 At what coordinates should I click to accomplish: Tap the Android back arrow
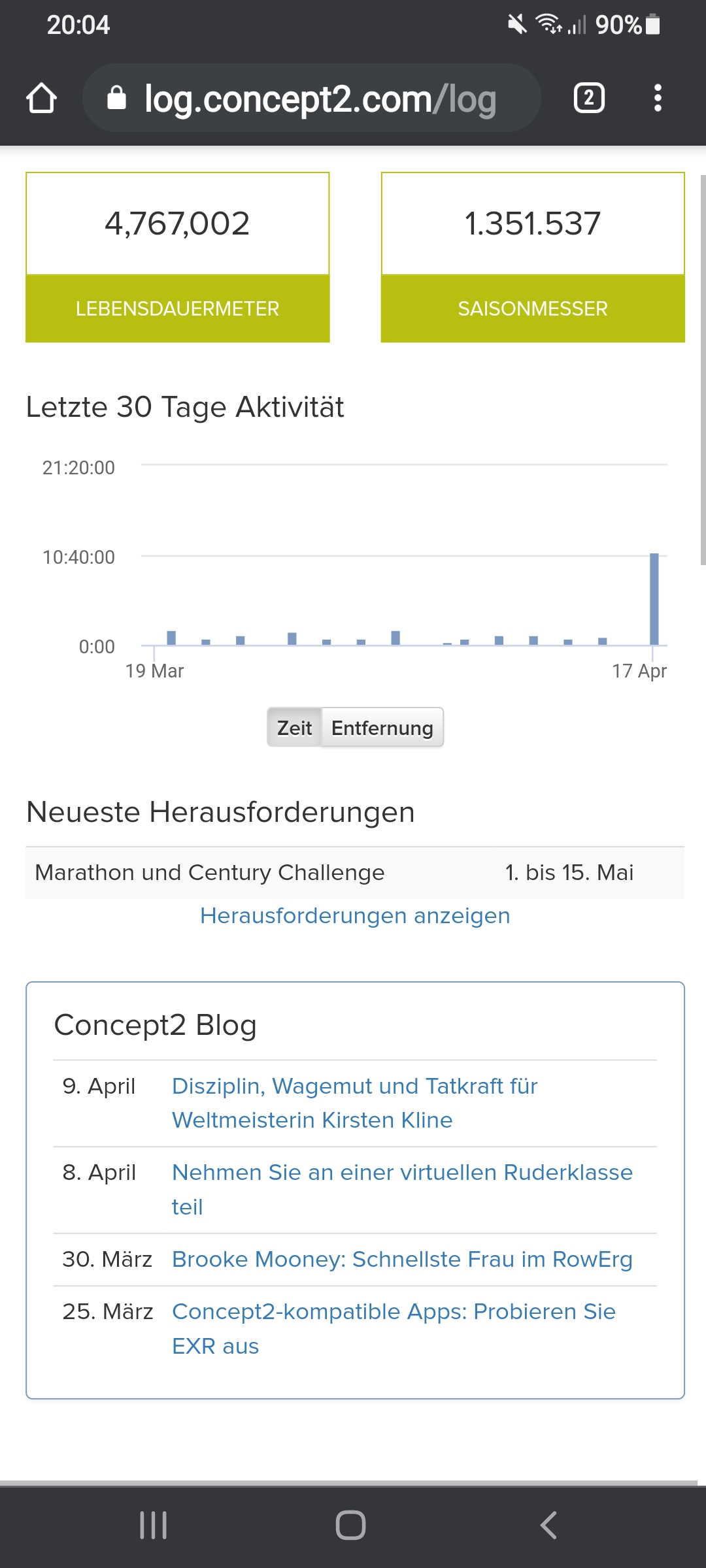pyautogui.click(x=548, y=1525)
